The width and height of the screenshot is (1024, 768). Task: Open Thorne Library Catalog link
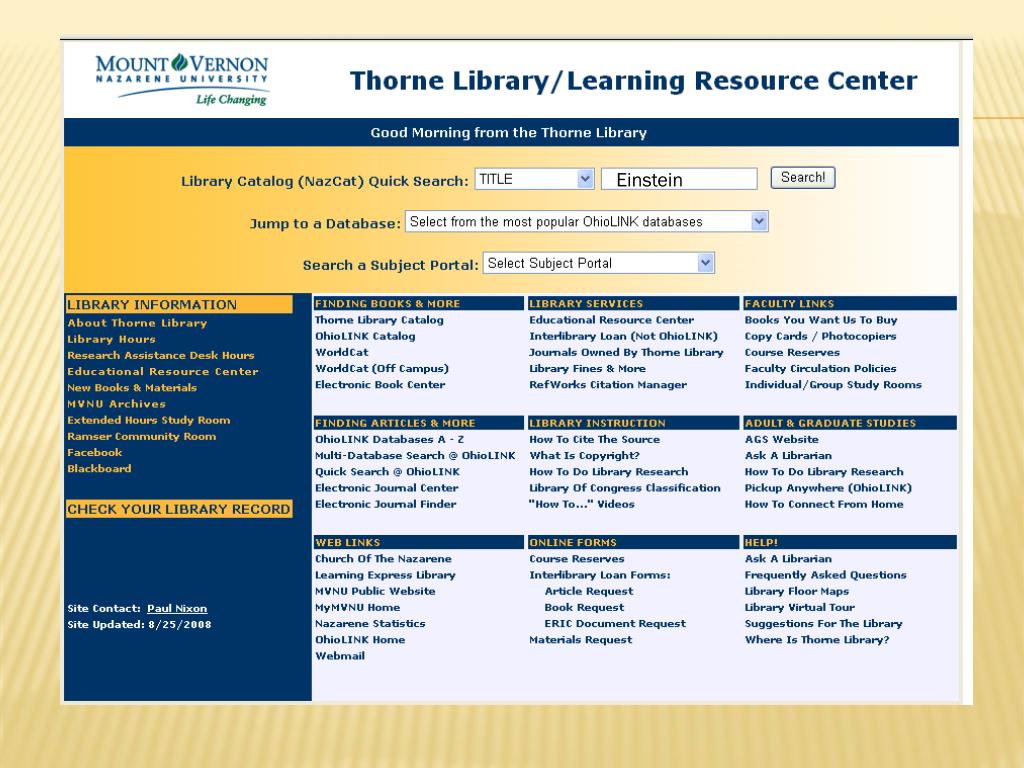click(379, 320)
